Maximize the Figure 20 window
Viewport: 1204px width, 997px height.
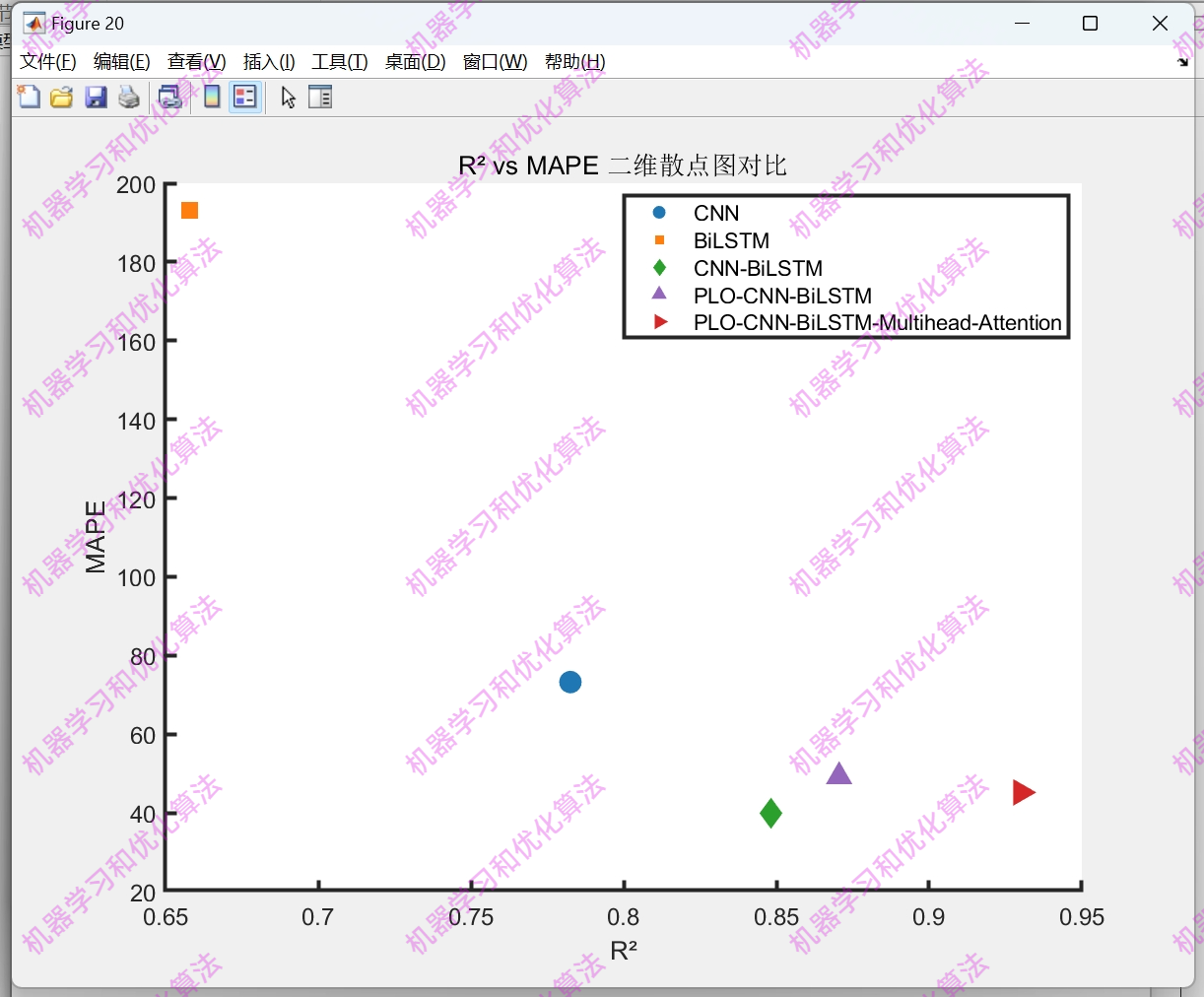[1090, 24]
